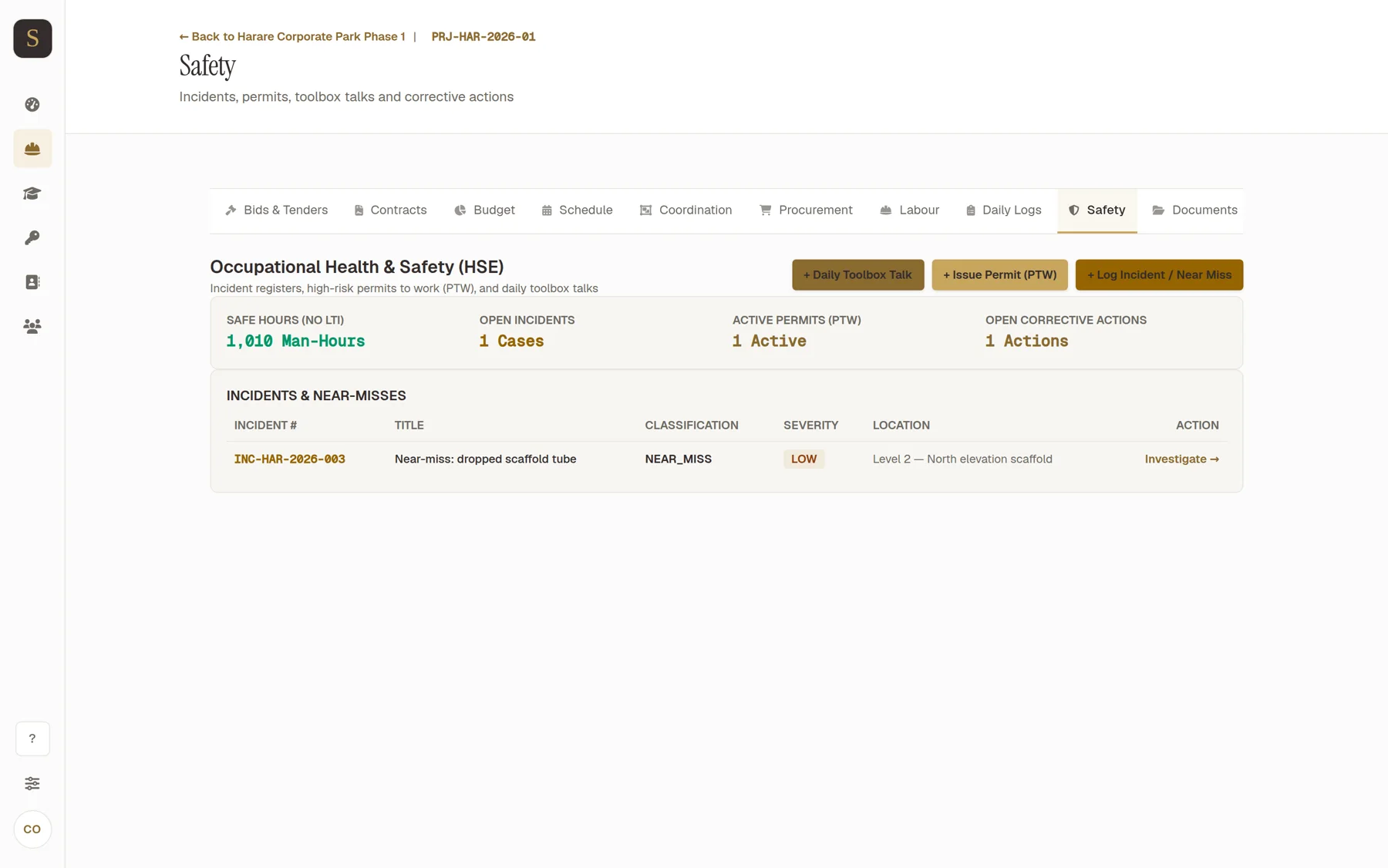1388x868 pixels.
Task: Open the graduation cap training icon
Action: (x=32, y=193)
